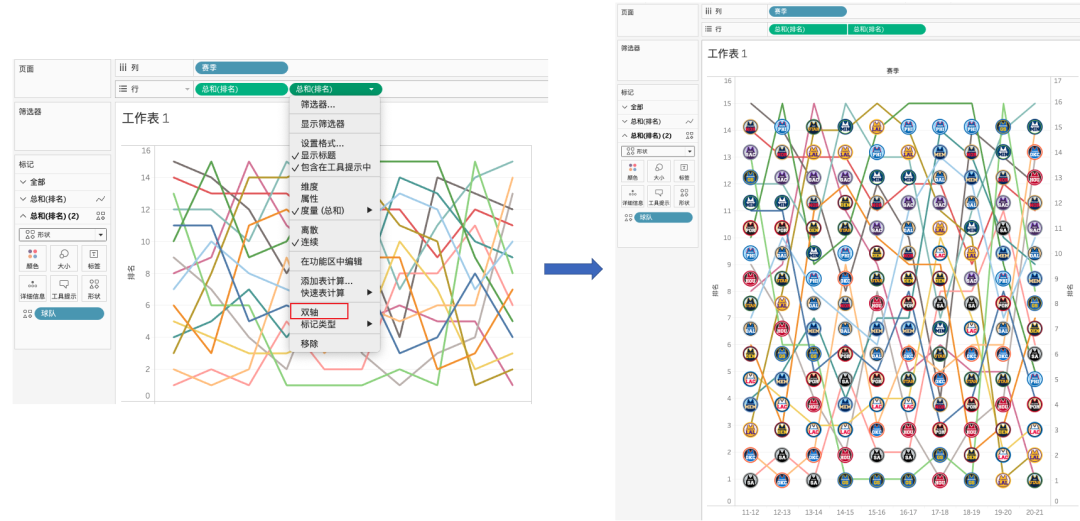Click shape icon beside 球队 pill in right window
1080x521 pixels.
tap(627, 217)
